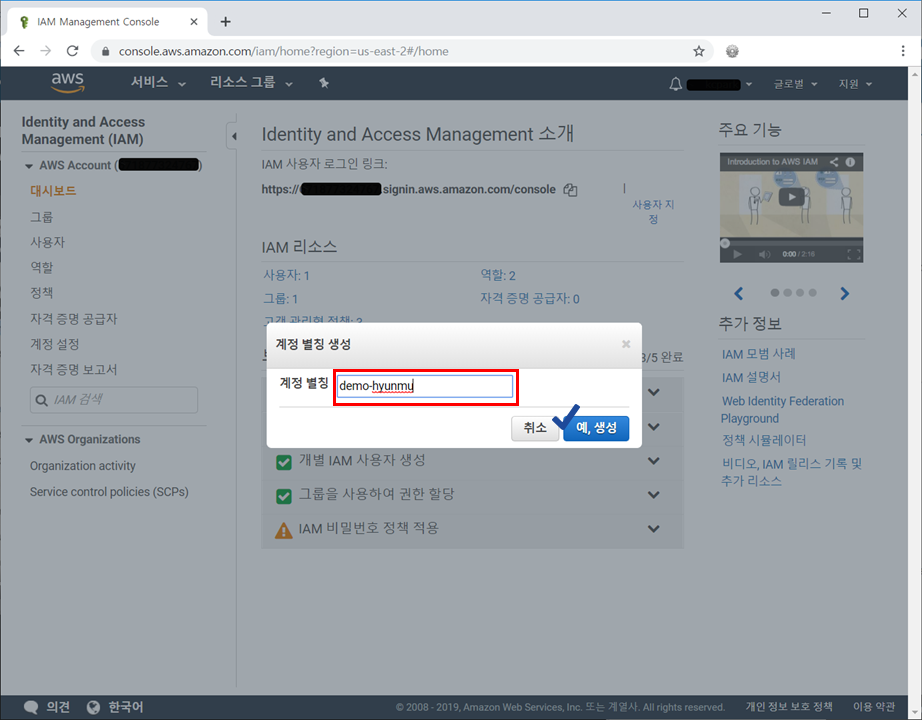
Task: Select the fourth carousel dot
Action: coord(813,292)
